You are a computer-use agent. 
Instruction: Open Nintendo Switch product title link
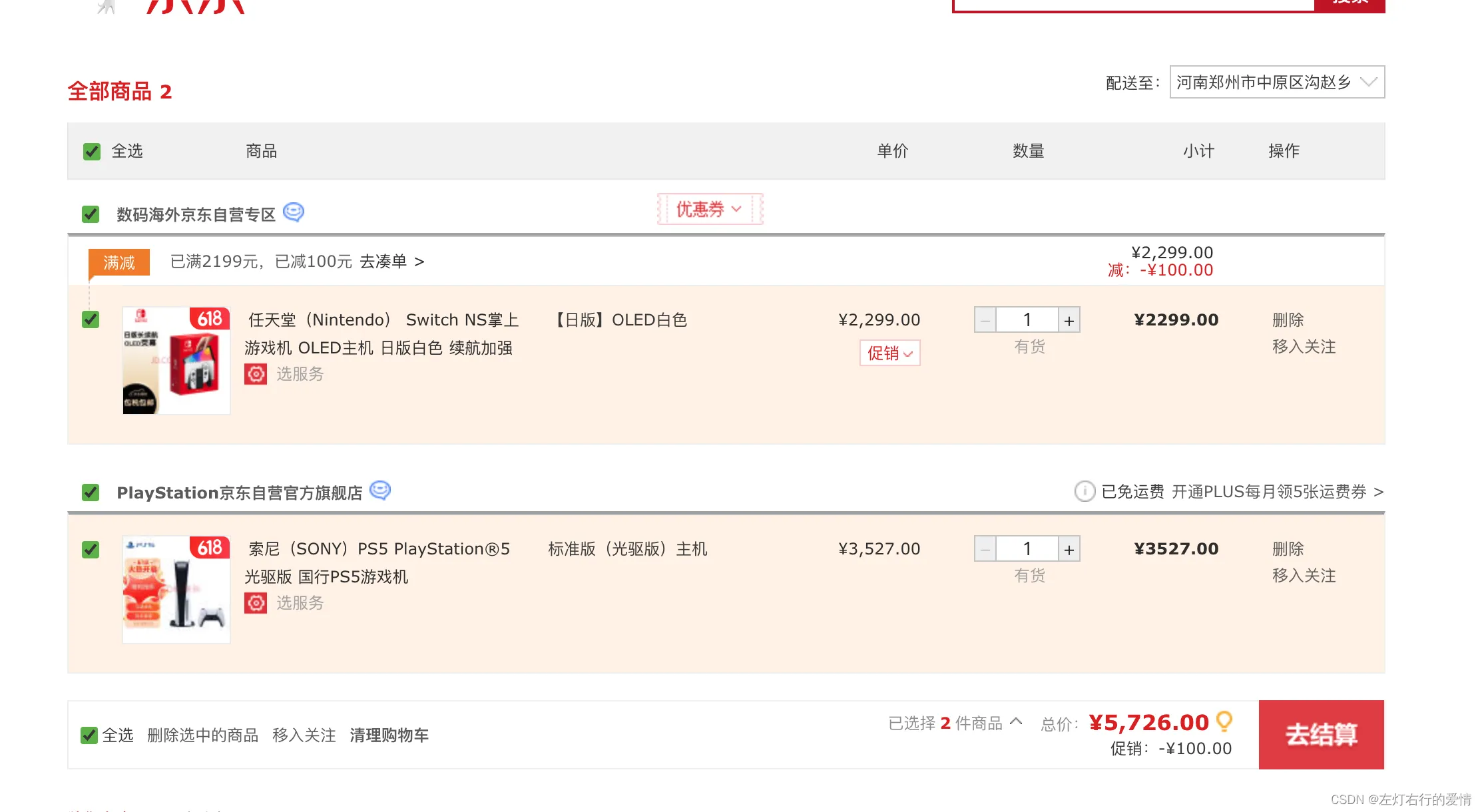382,334
